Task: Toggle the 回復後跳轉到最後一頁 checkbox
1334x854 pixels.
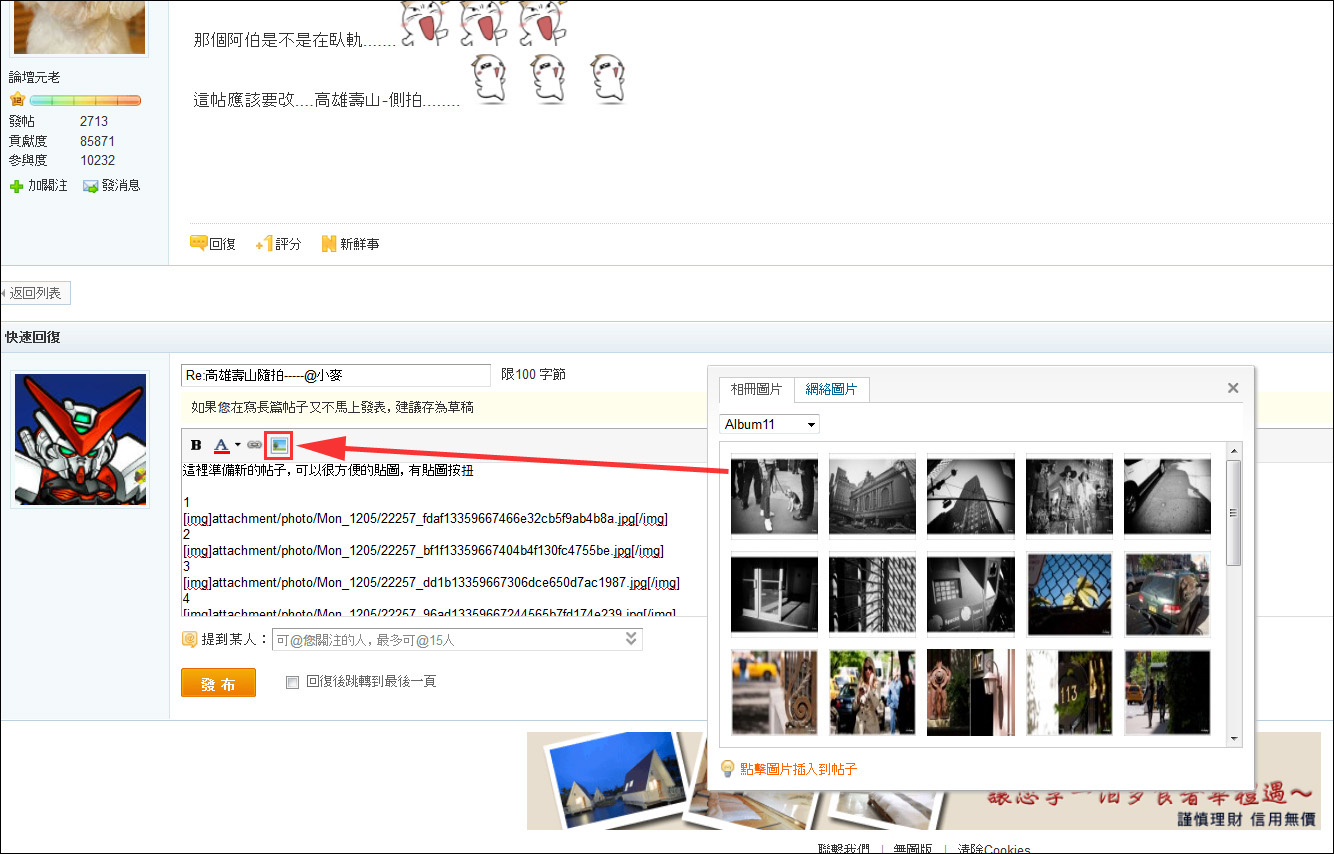Action: (x=292, y=682)
